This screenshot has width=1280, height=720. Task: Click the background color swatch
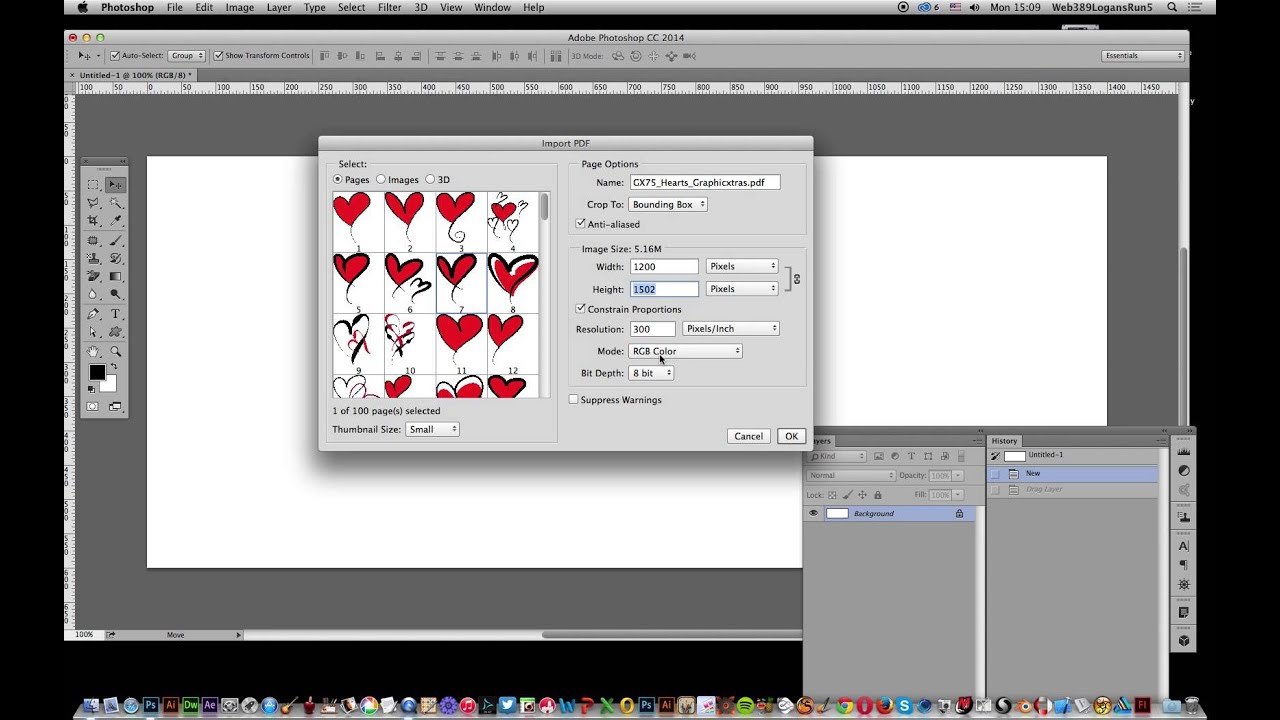click(111, 385)
